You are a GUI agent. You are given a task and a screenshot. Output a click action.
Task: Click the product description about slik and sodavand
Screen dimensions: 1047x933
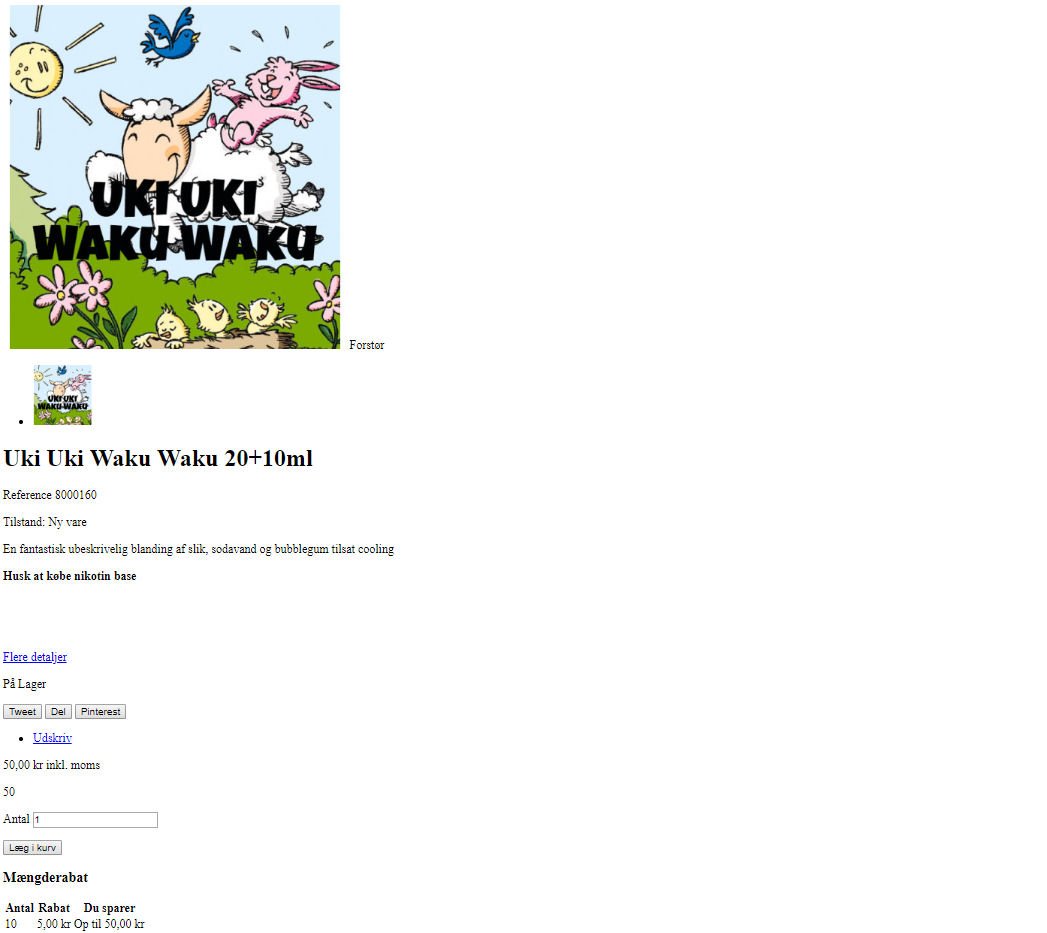point(198,549)
